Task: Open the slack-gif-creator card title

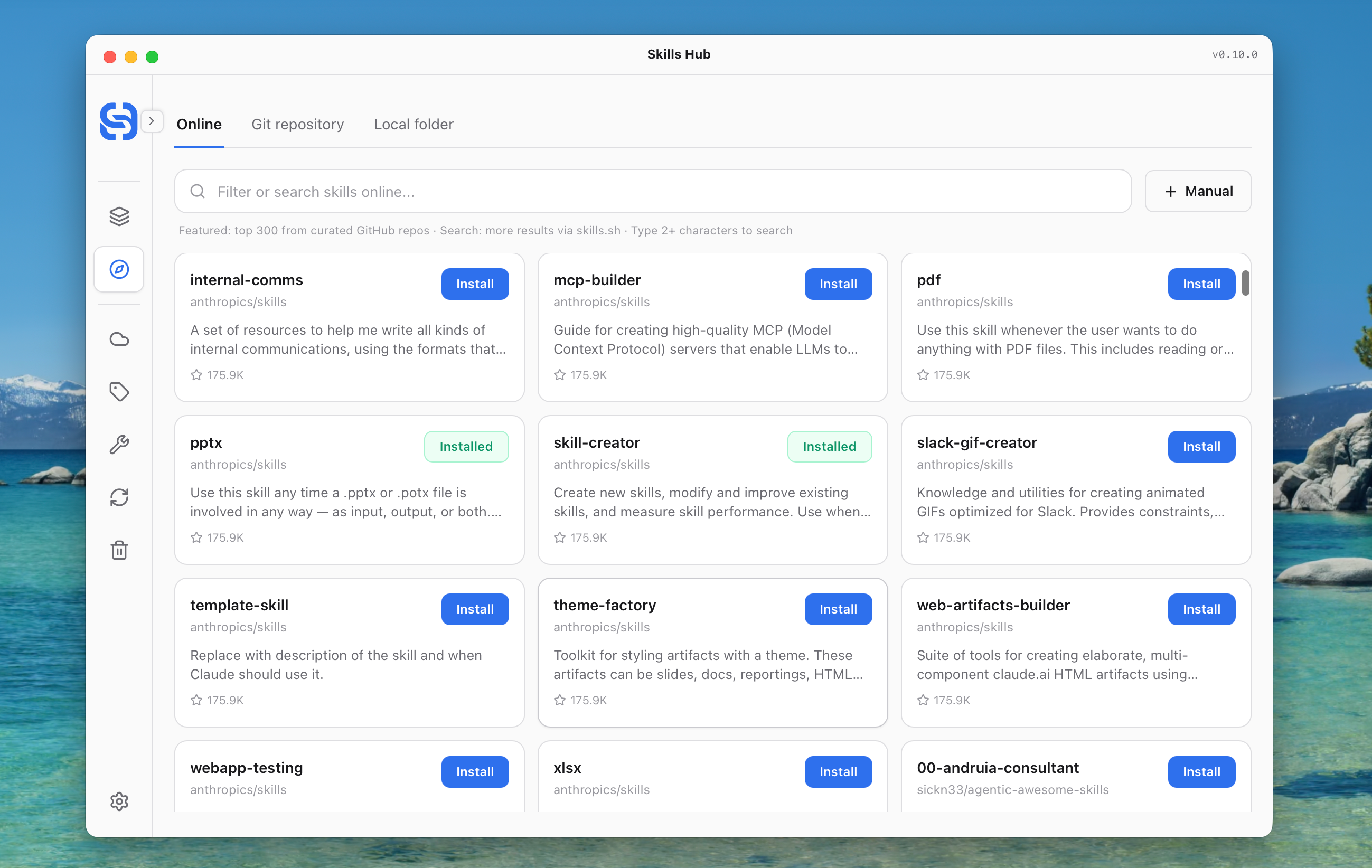Action: pyautogui.click(x=976, y=442)
